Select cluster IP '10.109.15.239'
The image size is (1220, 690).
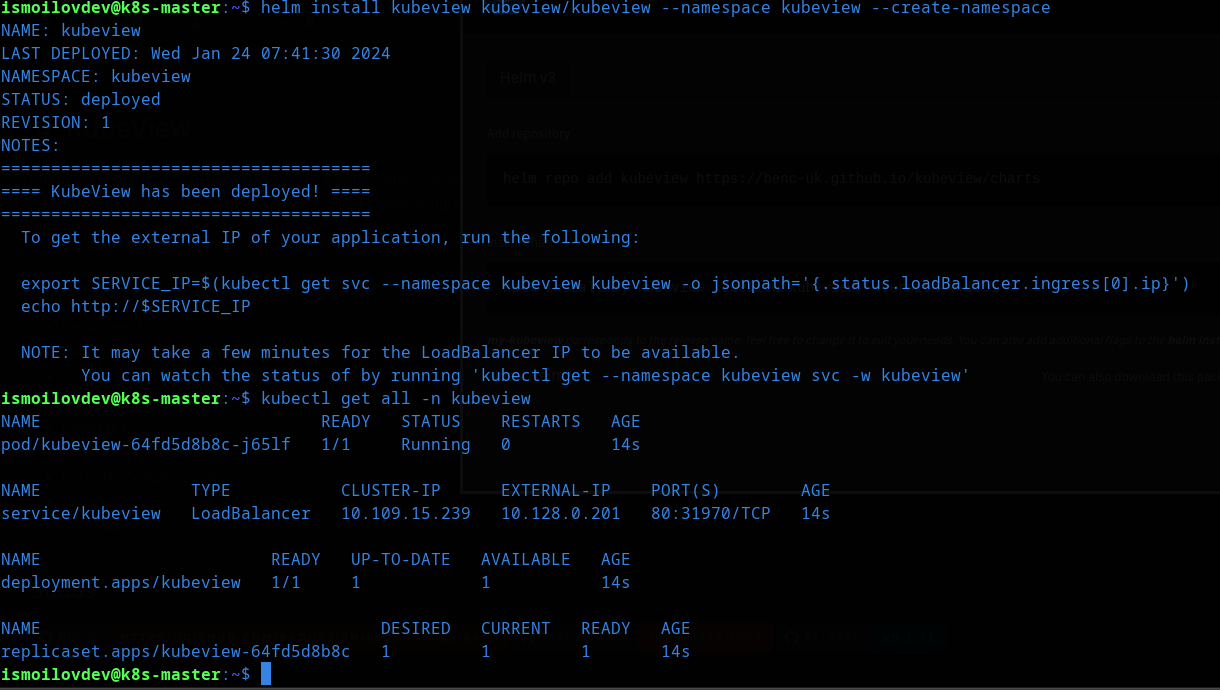coord(406,514)
